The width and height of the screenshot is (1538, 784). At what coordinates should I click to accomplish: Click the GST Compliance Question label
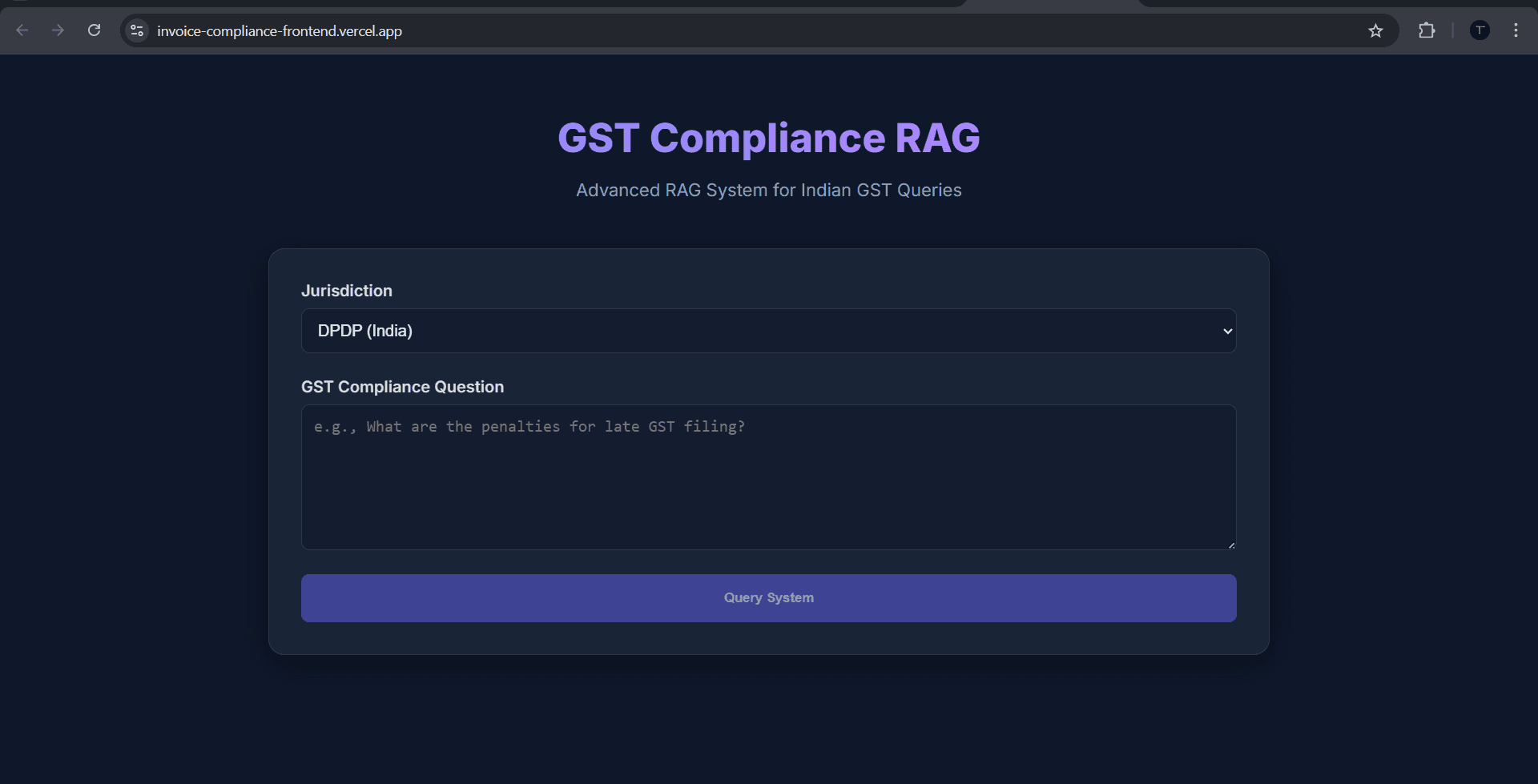[x=402, y=387]
